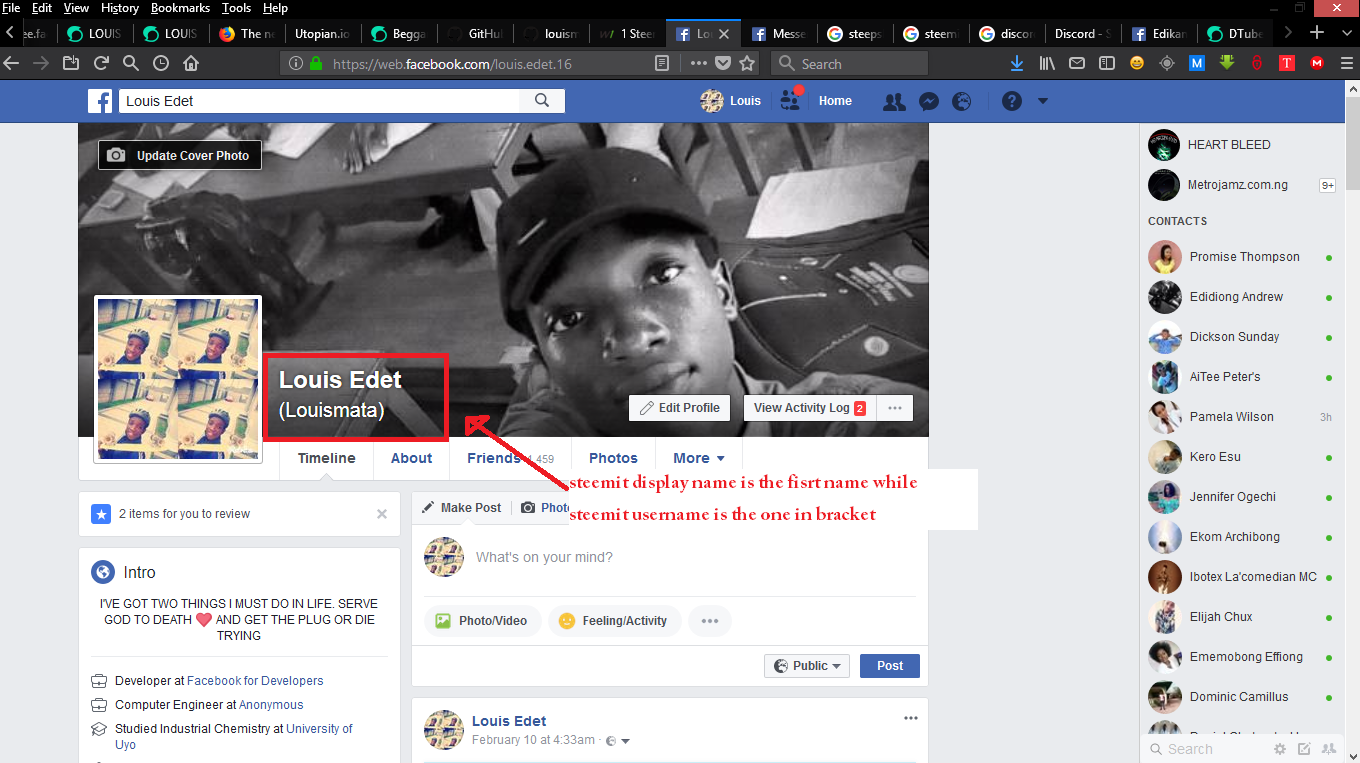1360x763 pixels.
Task: Open the chat with Promise Thompson
Action: click(x=1240, y=257)
